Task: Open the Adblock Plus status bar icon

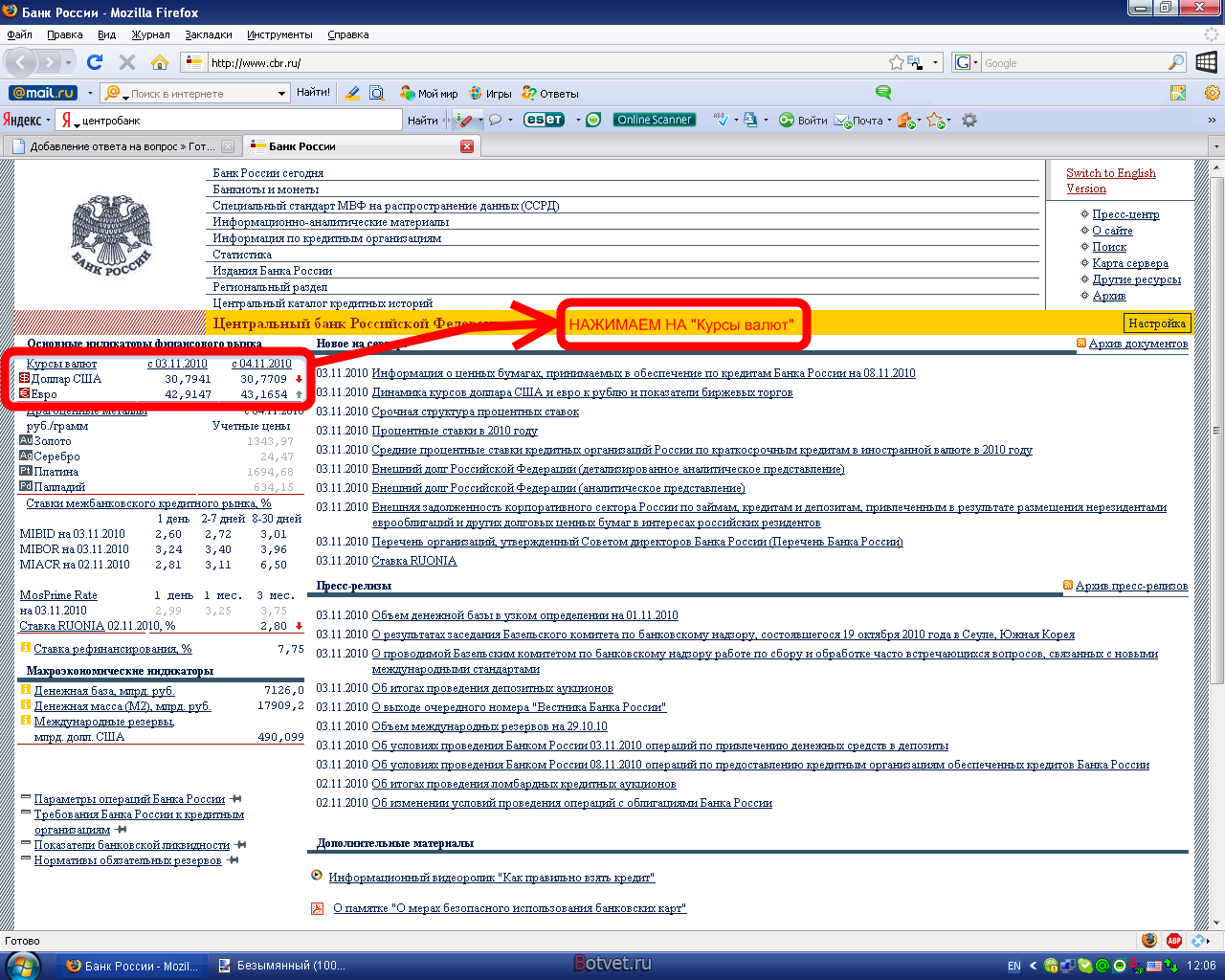Action: [1173, 941]
